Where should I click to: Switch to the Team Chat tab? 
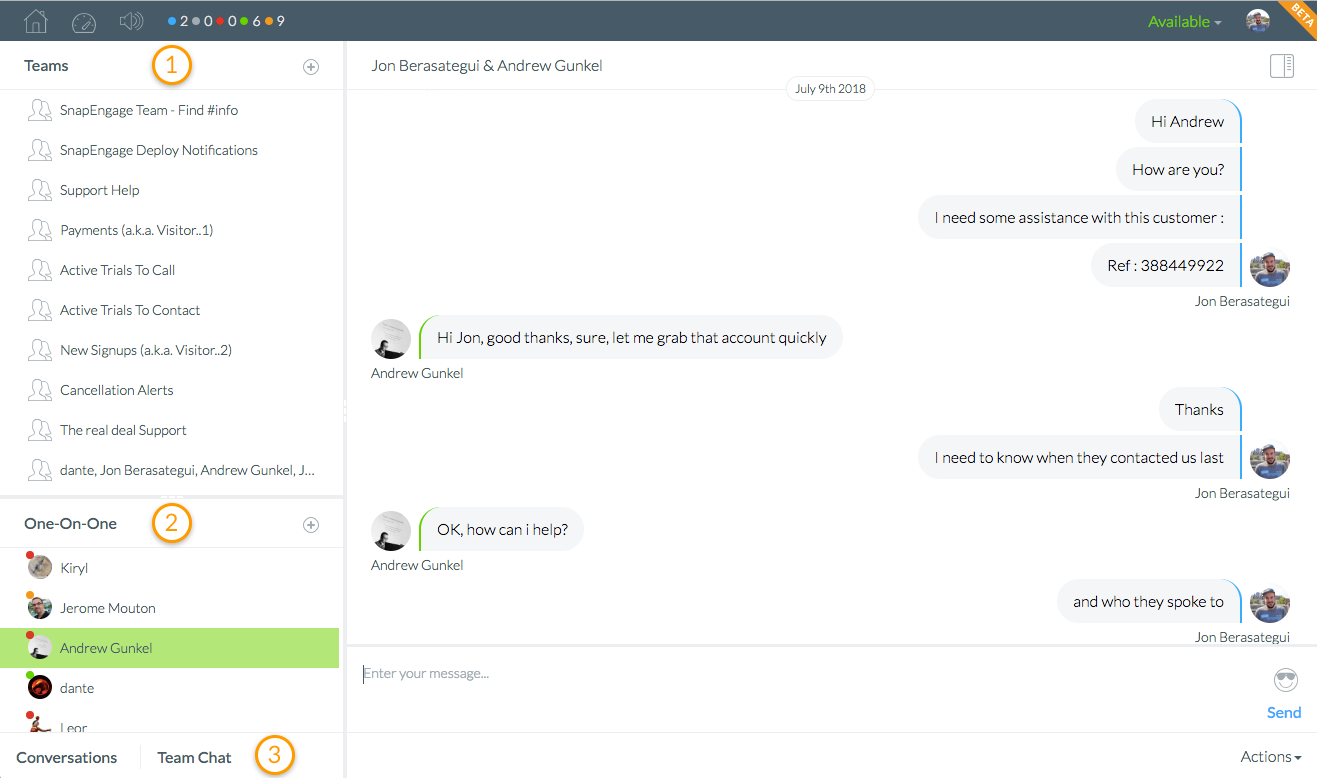(x=193, y=757)
